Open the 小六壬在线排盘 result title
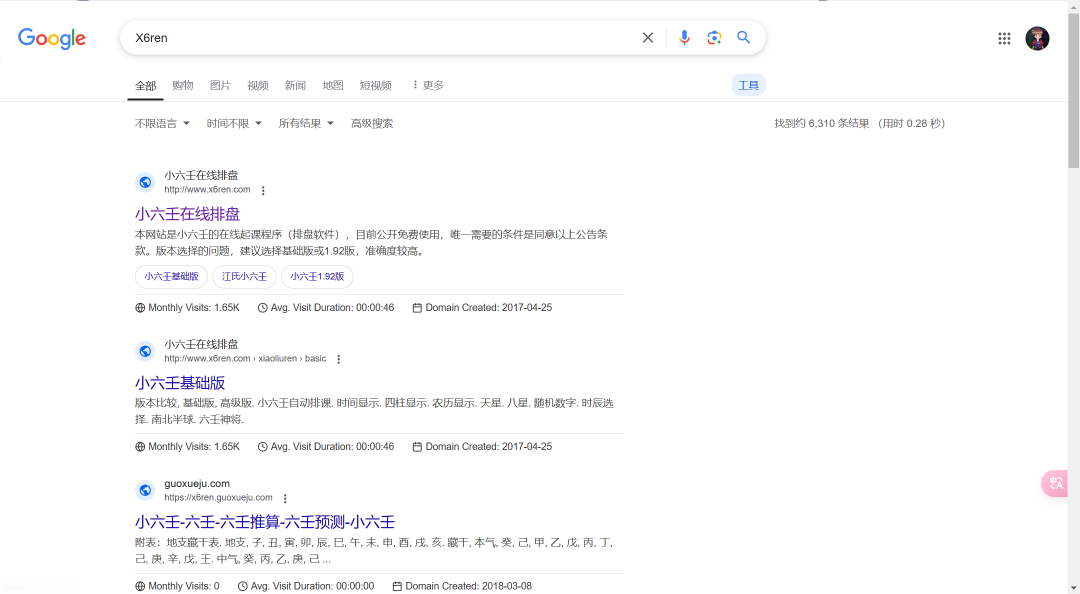This screenshot has height=594, width=1080. [x=187, y=214]
